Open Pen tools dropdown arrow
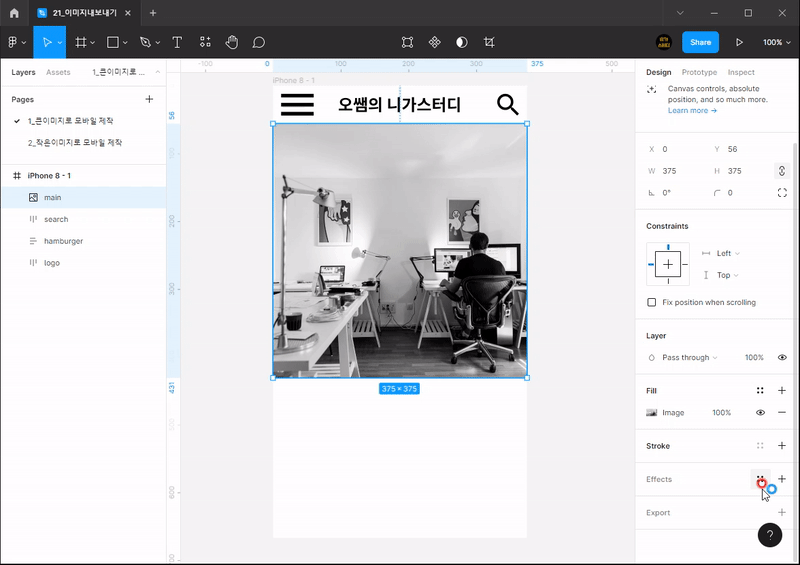 (x=158, y=43)
